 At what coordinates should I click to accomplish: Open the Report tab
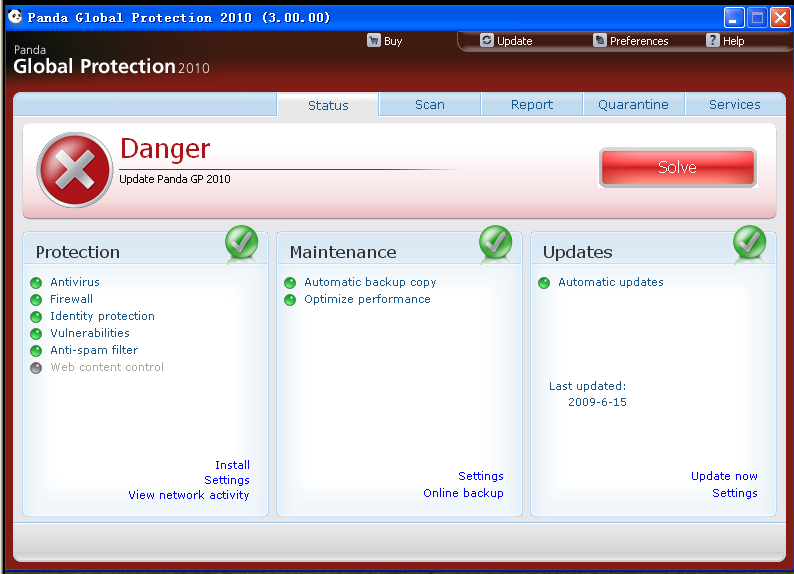532,104
